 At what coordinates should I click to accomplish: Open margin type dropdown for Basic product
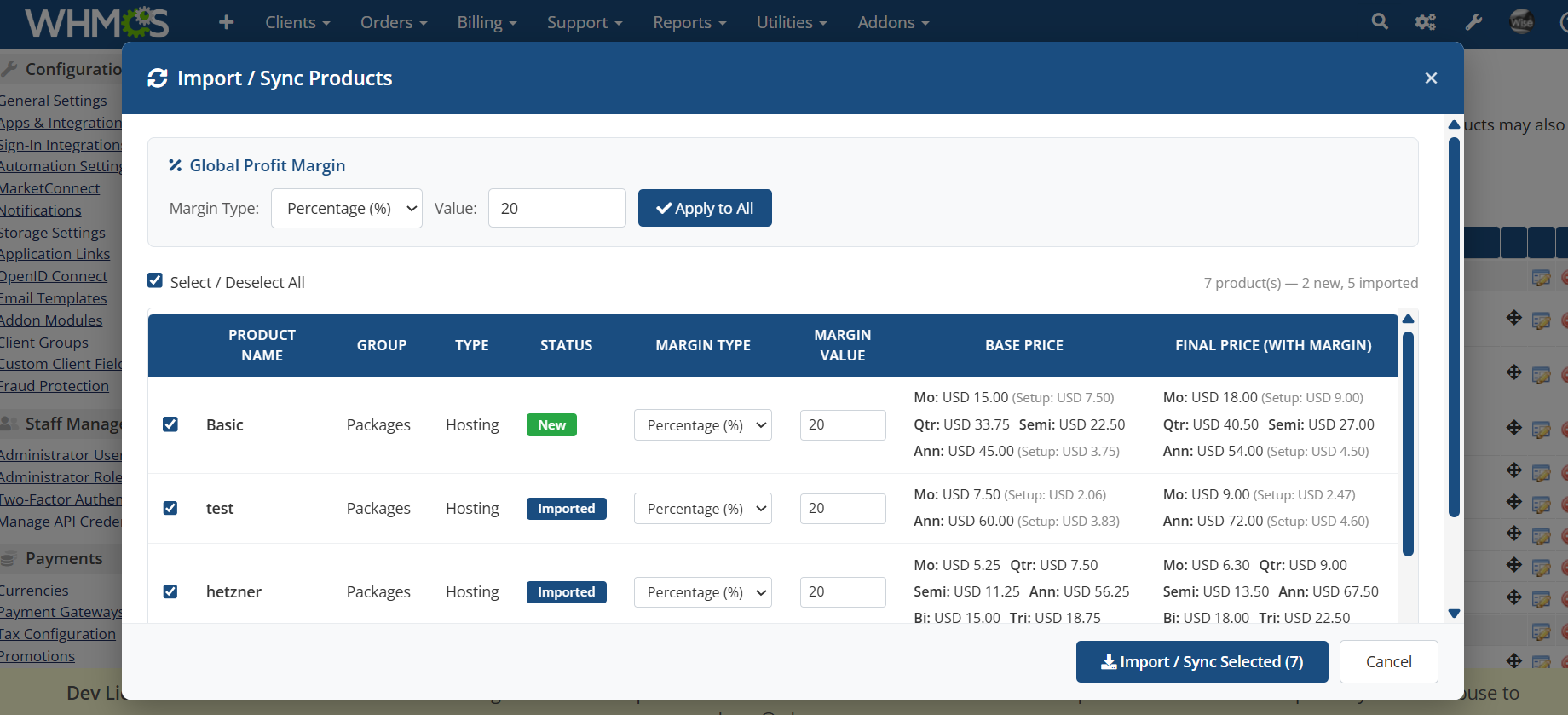[x=702, y=425]
